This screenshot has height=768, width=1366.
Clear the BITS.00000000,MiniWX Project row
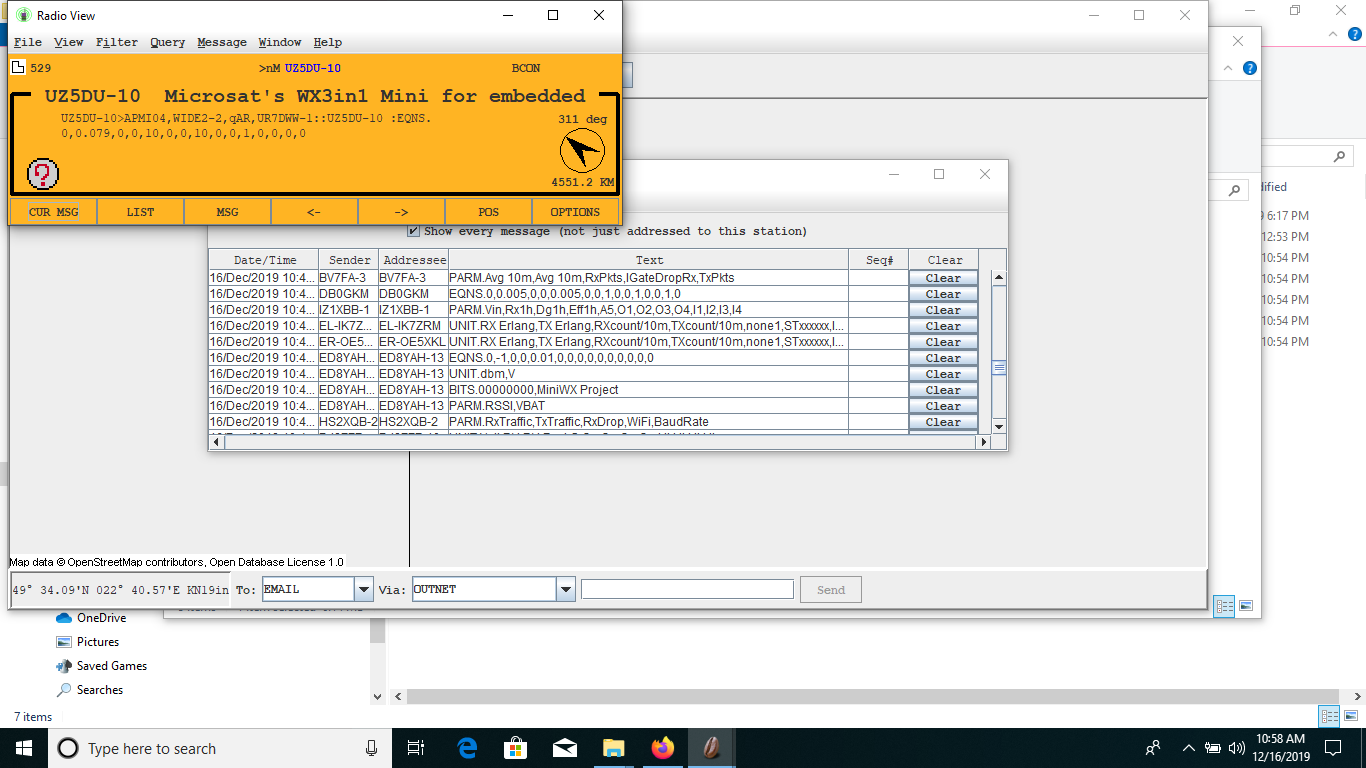click(x=943, y=390)
